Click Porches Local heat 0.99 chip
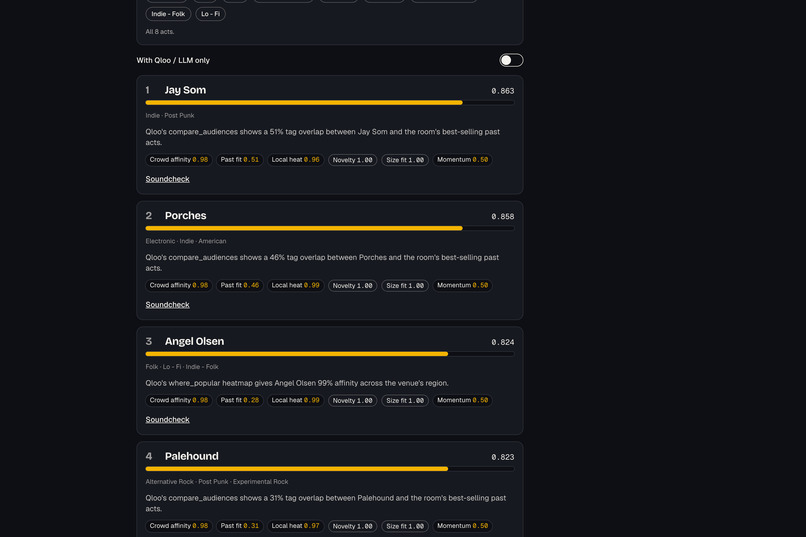Image resolution: width=806 pixels, height=537 pixels. (296, 285)
